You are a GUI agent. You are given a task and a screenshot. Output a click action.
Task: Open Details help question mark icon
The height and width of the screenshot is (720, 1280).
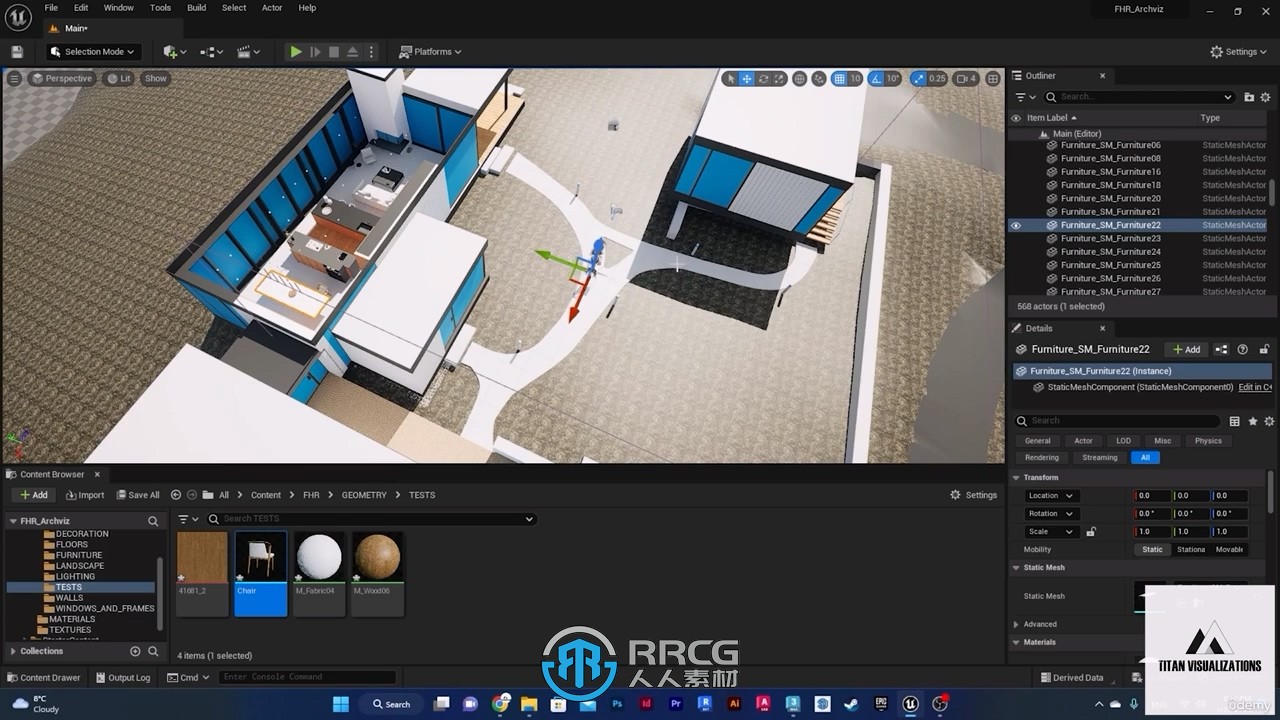1243,349
